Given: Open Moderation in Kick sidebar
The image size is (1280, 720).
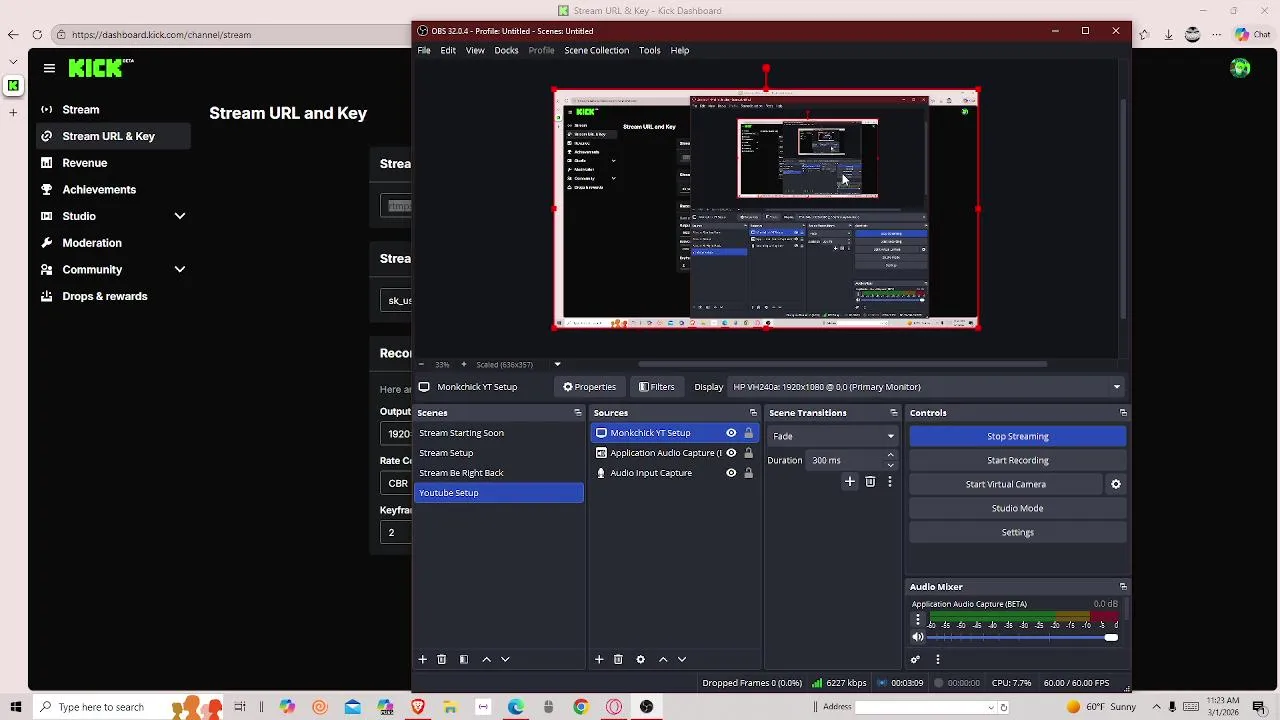Looking at the screenshot, I should coord(92,243).
